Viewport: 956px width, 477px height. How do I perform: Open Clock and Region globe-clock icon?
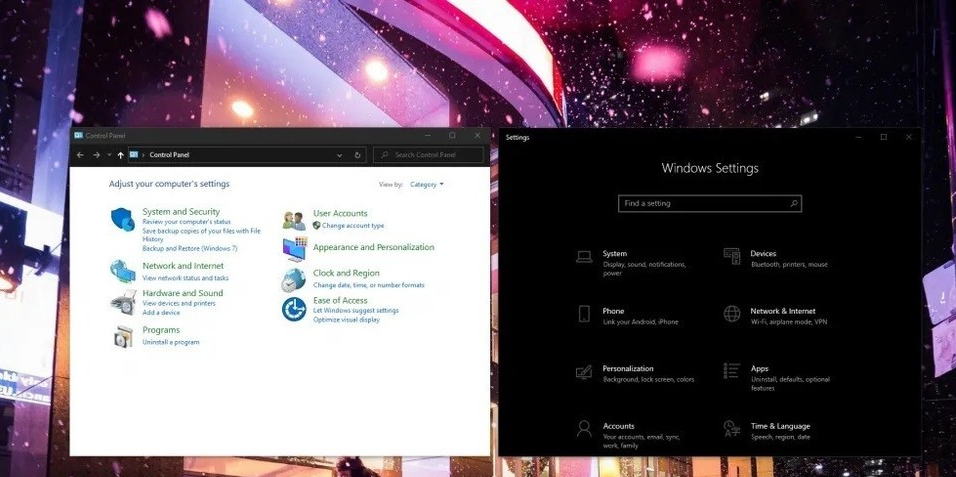coord(293,279)
